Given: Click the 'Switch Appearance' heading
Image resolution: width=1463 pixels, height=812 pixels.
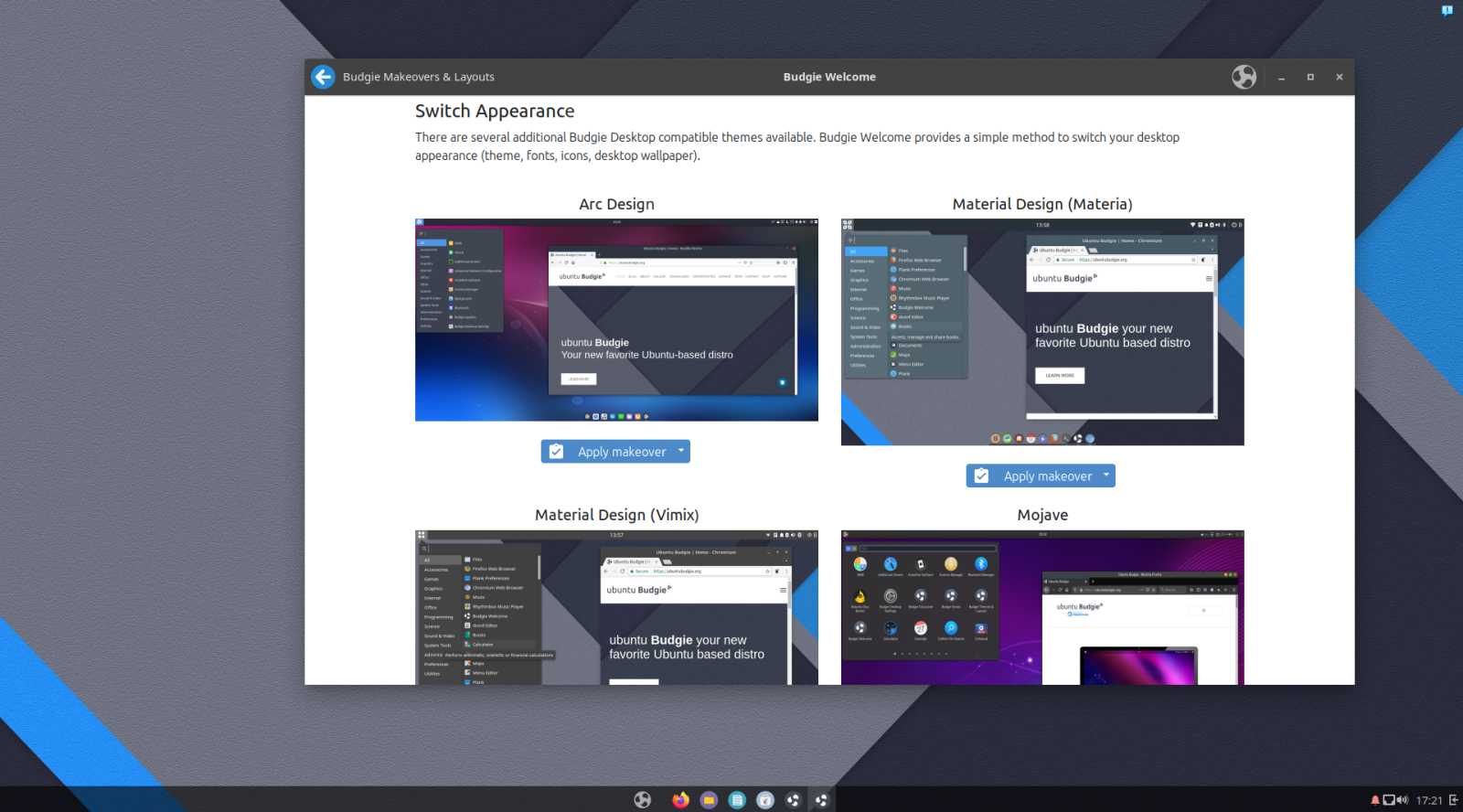Looking at the screenshot, I should click(x=495, y=112).
